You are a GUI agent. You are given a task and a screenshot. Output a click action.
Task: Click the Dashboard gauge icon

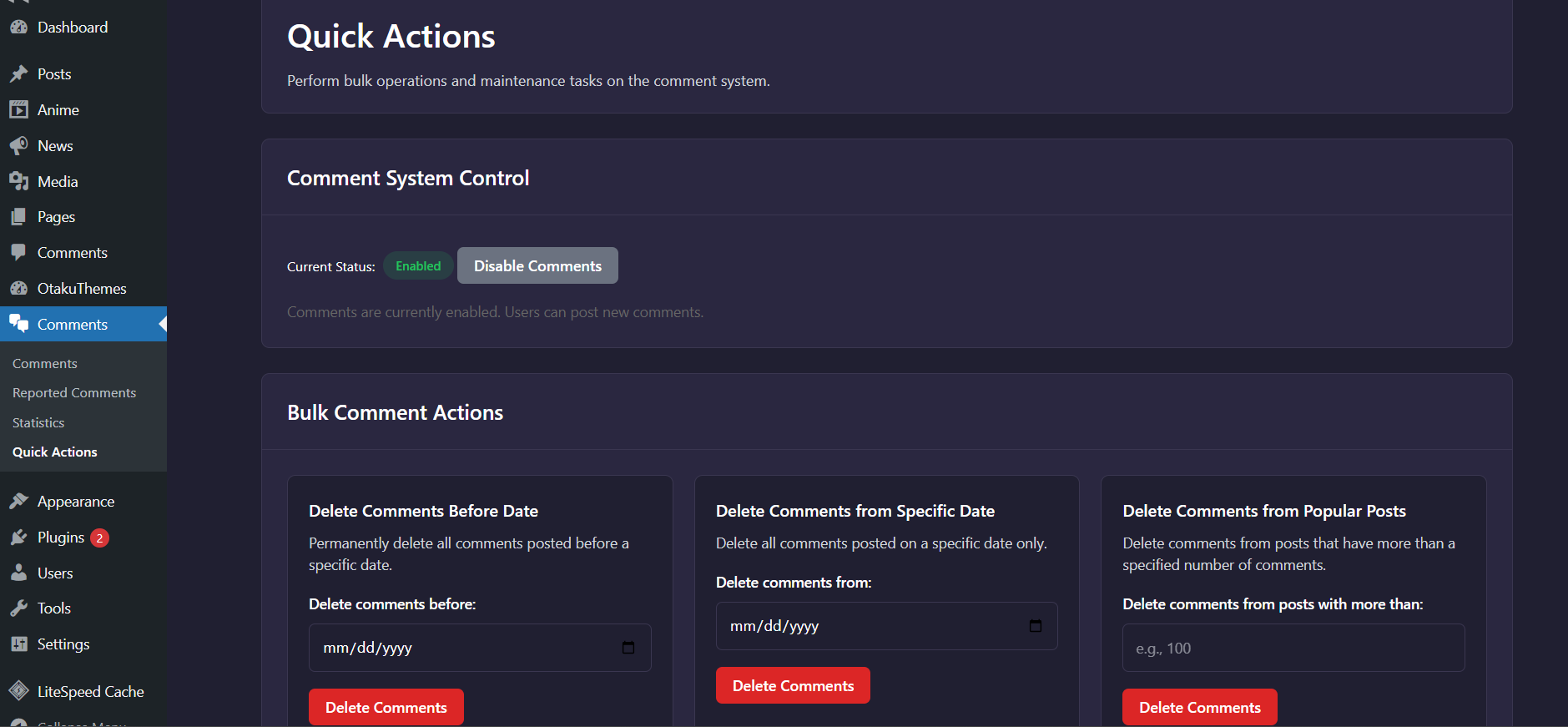pyautogui.click(x=18, y=28)
